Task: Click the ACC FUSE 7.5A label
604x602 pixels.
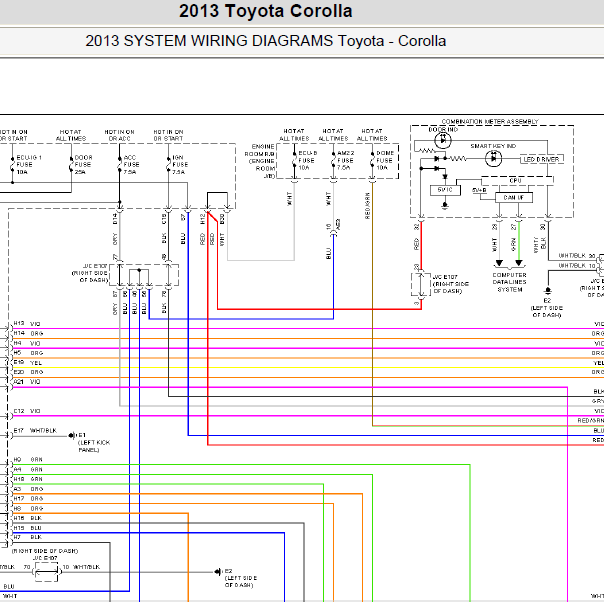Action: coord(131,164)
